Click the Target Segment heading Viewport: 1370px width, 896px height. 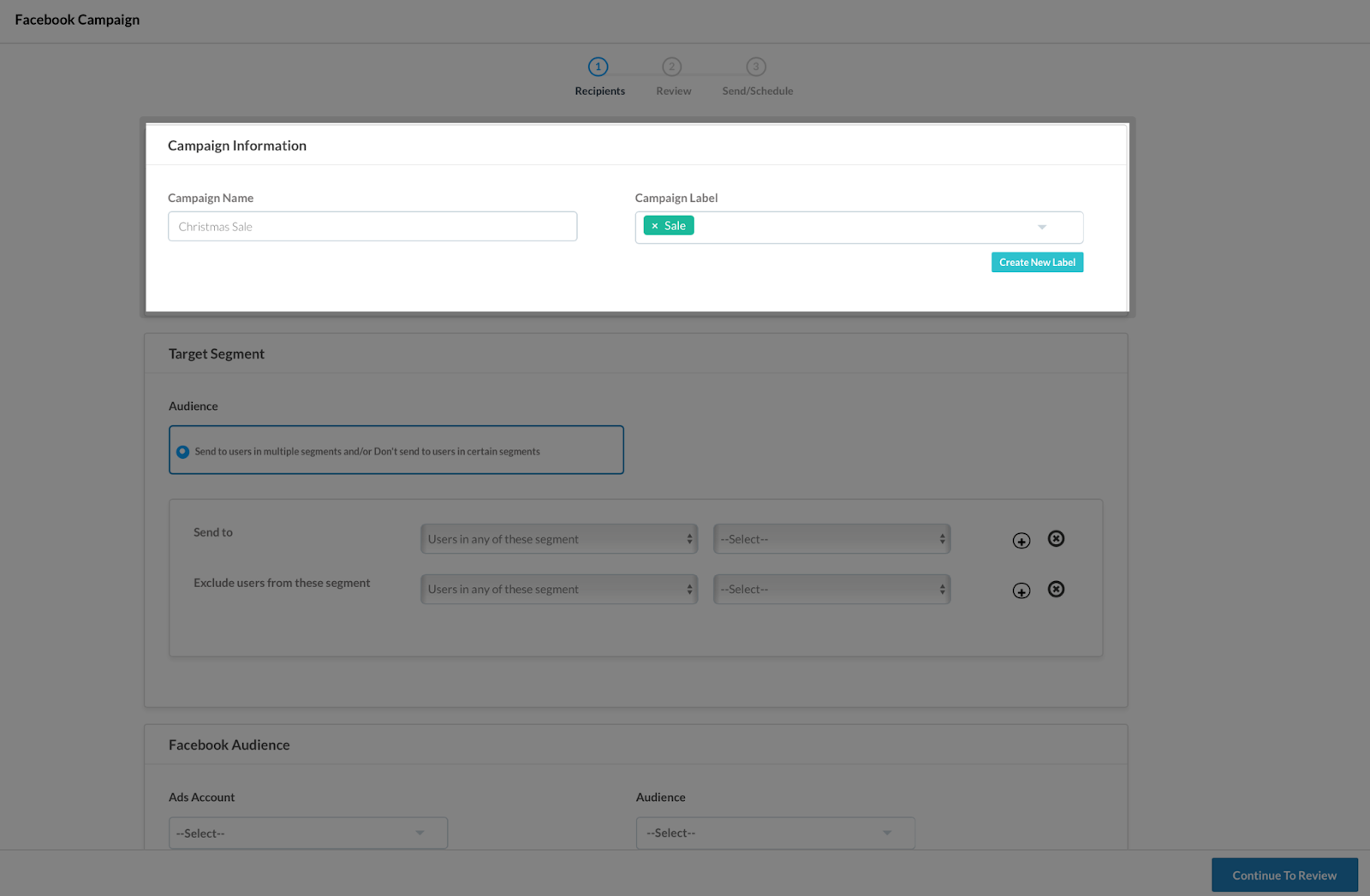[x=216, y=353]
